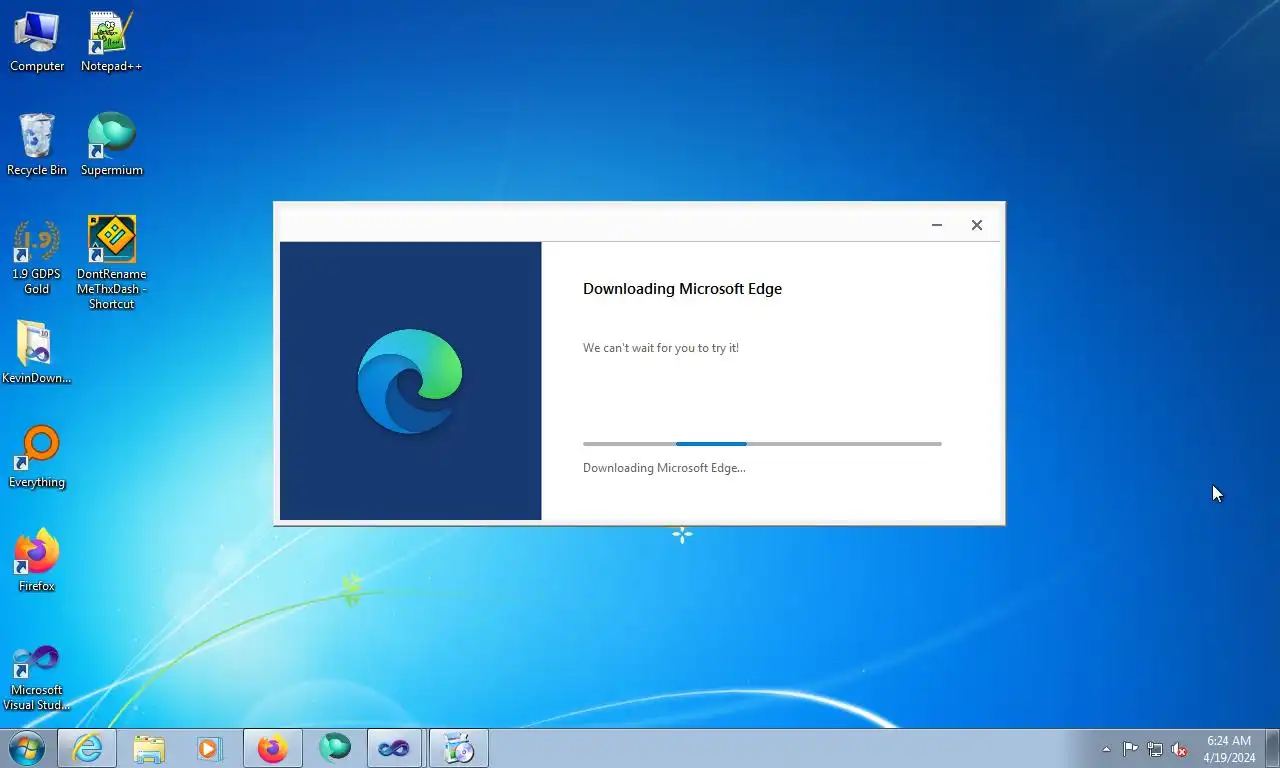Select the Microsoft Visual Studio shortcut
The height and width of the screenshot is (768, 1280).
37,677
